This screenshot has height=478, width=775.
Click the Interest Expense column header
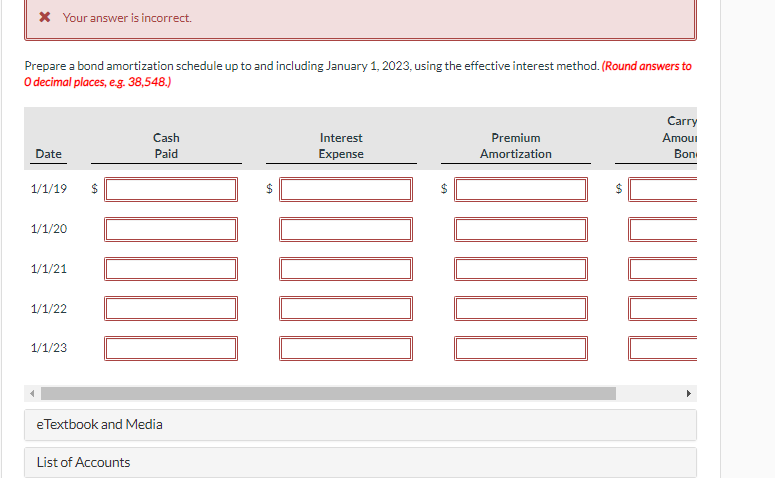341,146
